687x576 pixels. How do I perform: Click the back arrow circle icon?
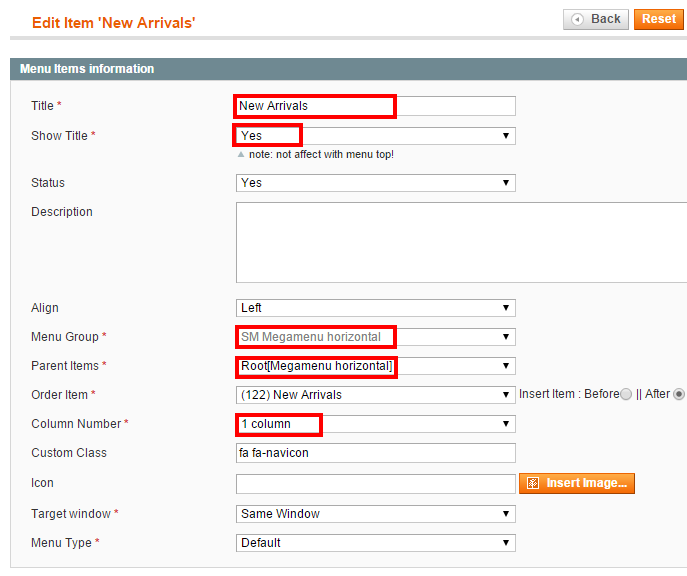(x=577, y=19)
